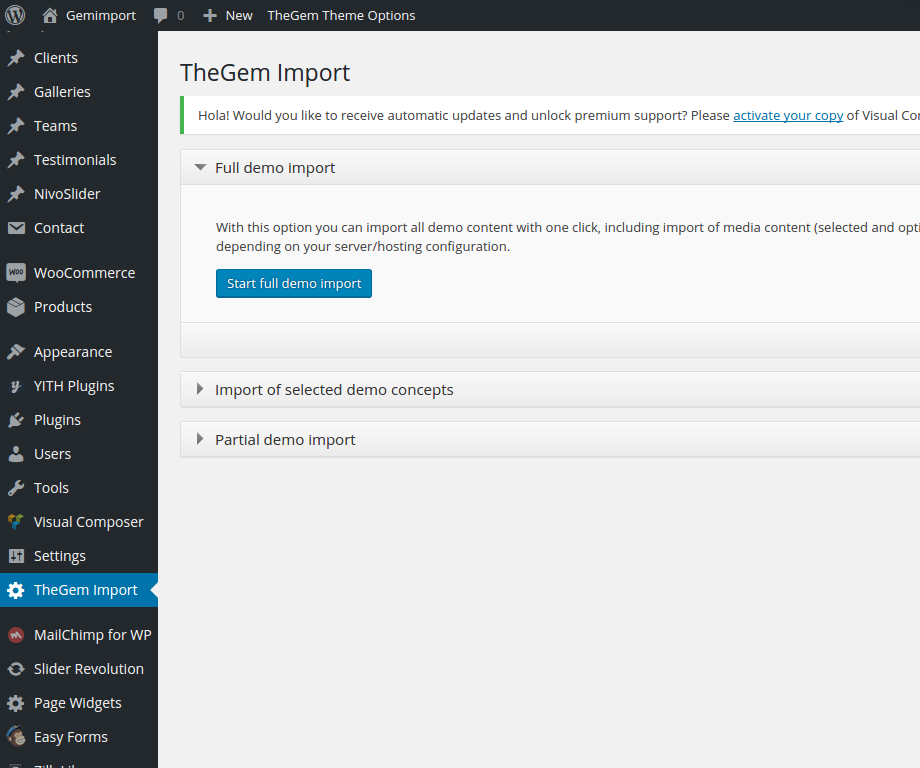Open the Appearance menu
920x768 pixels.
(x=72, y=352)
